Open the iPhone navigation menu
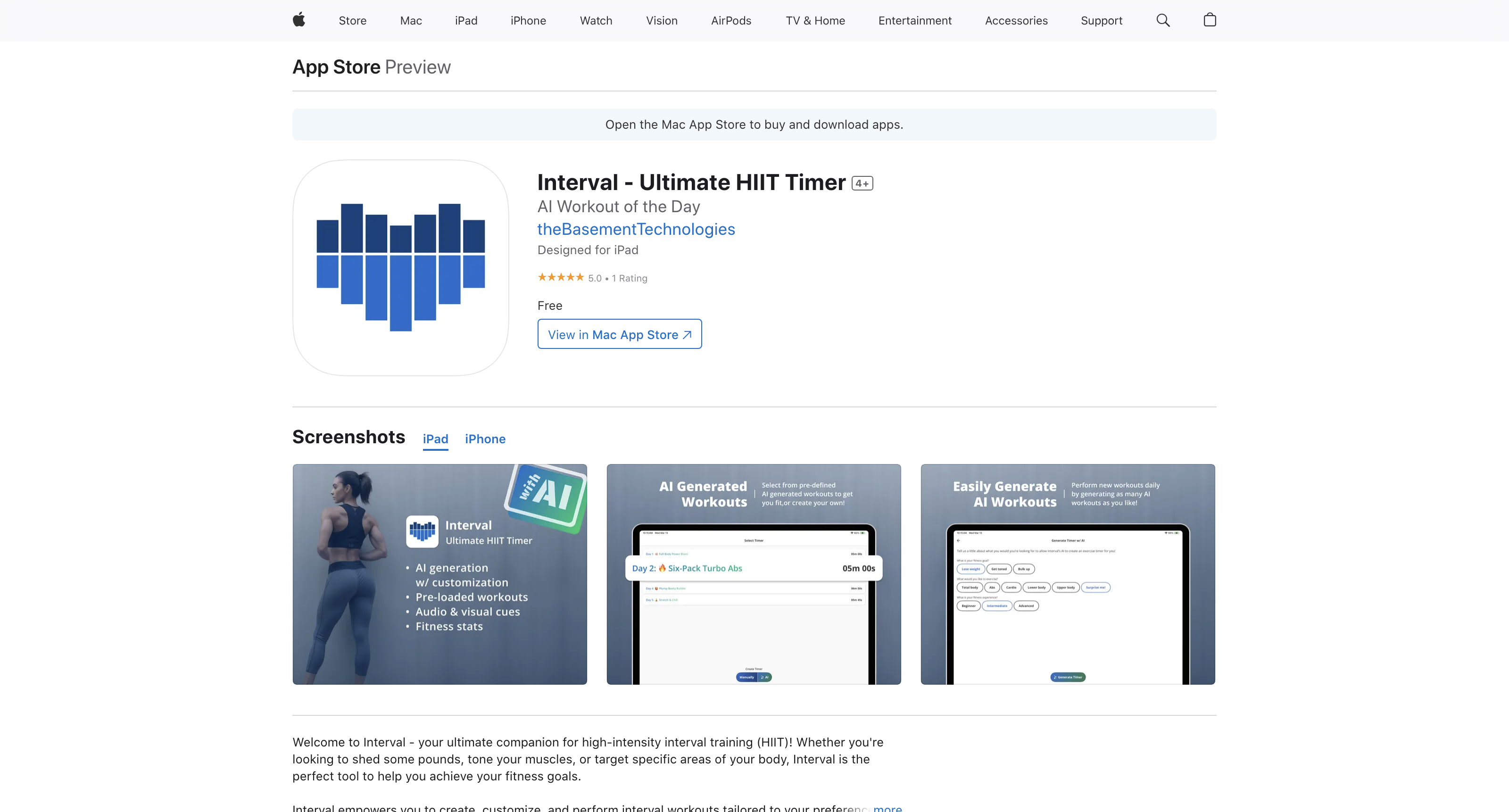The height and width of the screenshot is (812, 1509). point(528,20)
